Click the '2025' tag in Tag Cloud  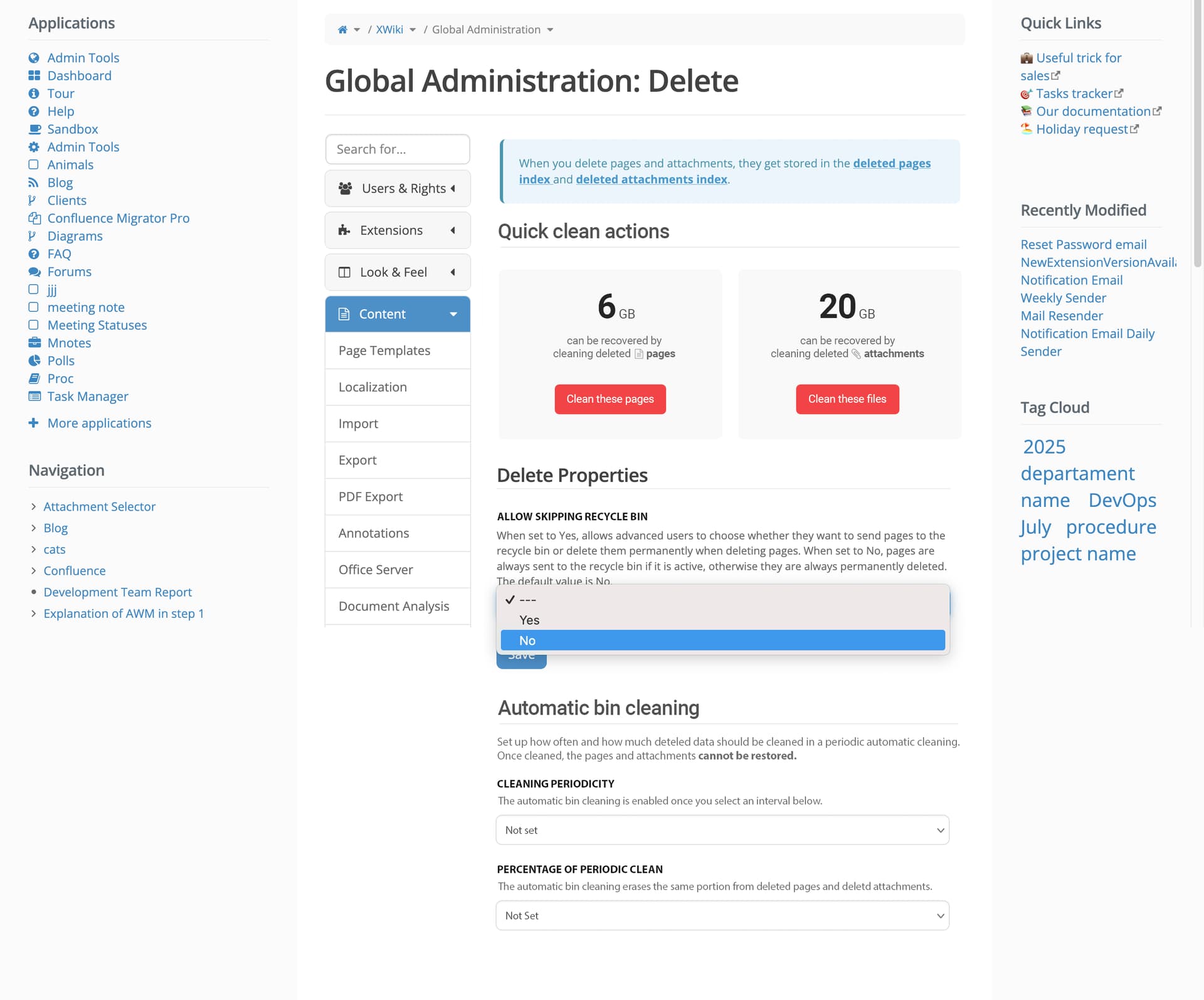coord(1044,447)
